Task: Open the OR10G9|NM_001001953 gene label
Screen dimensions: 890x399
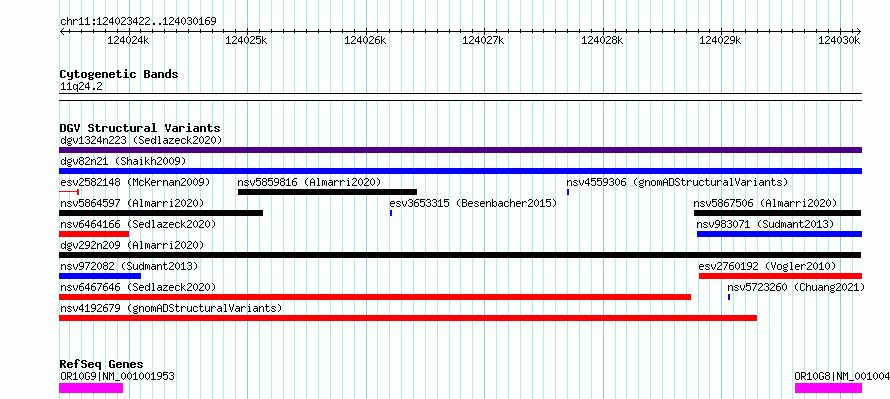Action: click(117, 376)
